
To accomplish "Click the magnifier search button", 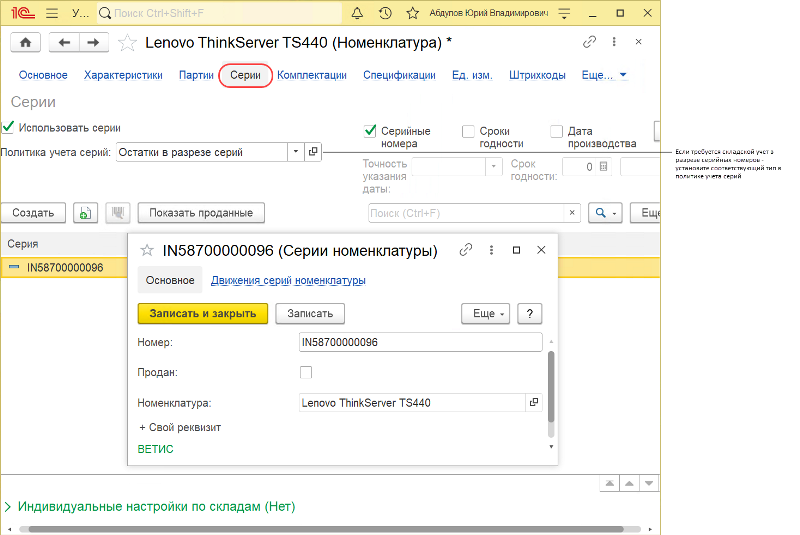I will coord(605,213).
